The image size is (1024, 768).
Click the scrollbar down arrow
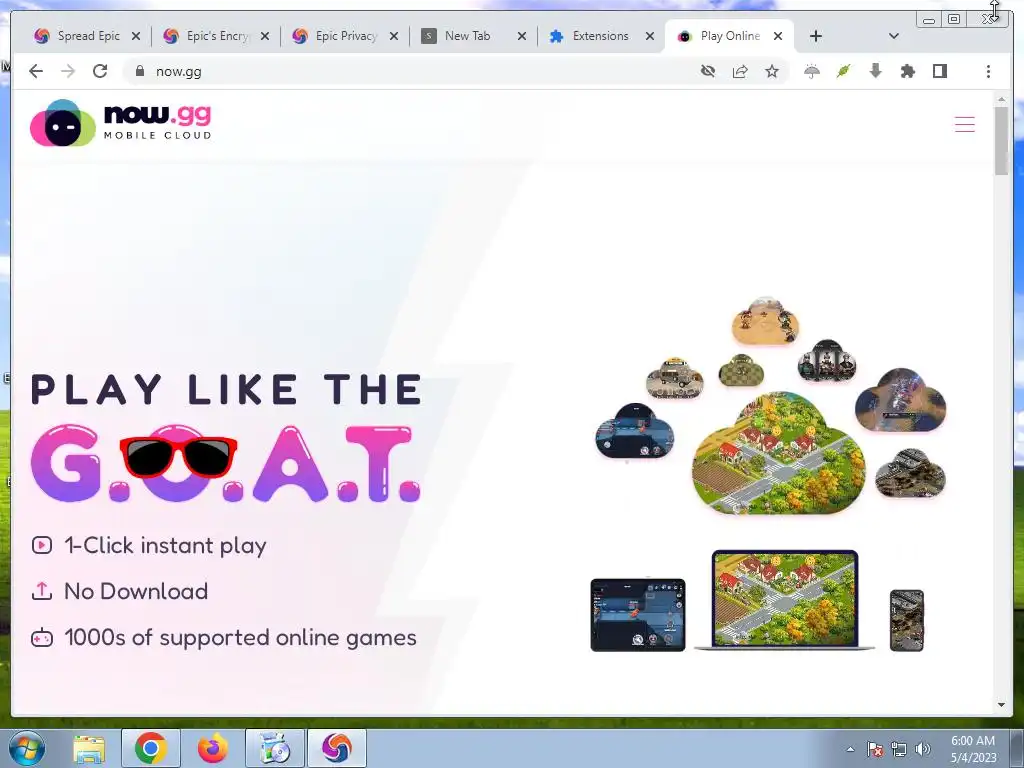1001,705
